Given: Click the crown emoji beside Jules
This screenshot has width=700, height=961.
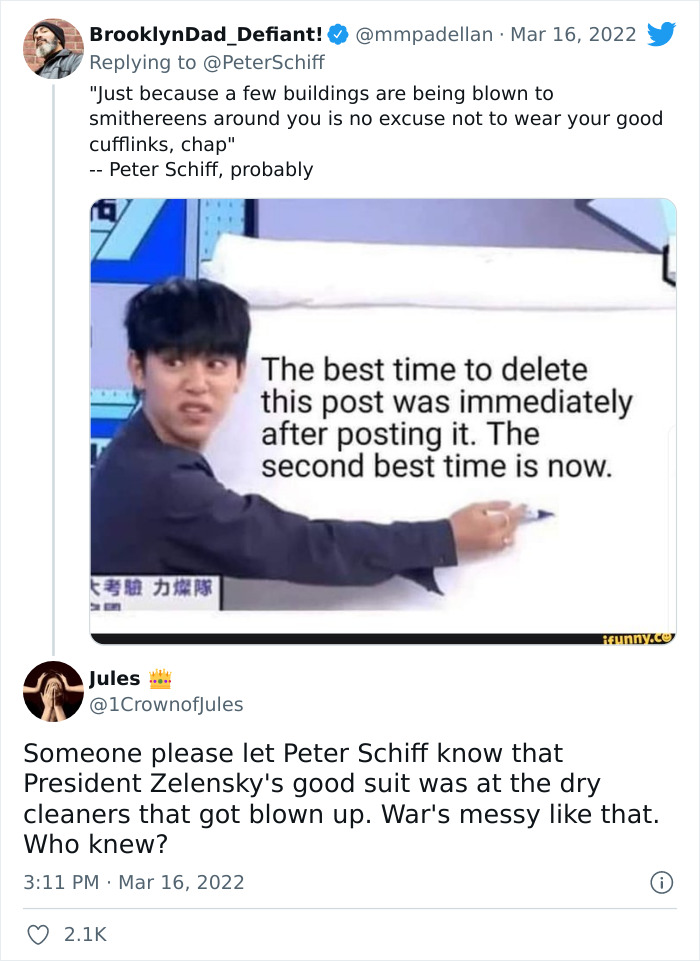Looking at the screenshot, I should pos(160,679).
